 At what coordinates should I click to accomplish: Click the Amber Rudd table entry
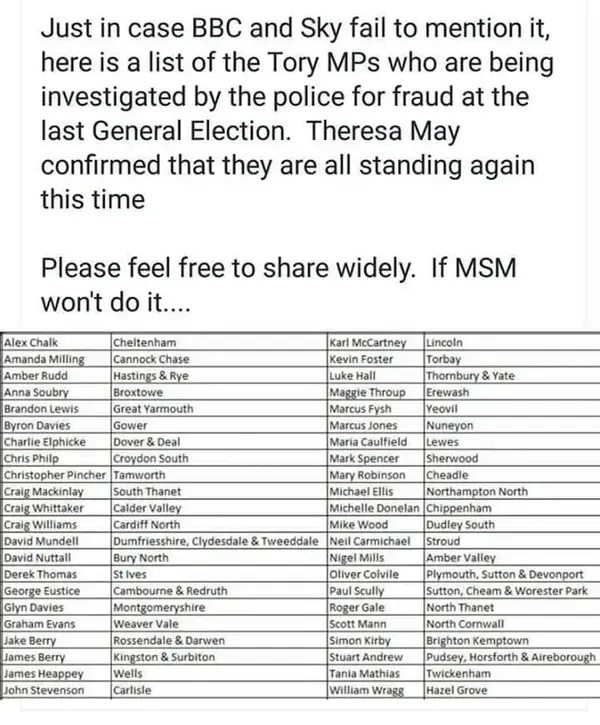[55, 375]
